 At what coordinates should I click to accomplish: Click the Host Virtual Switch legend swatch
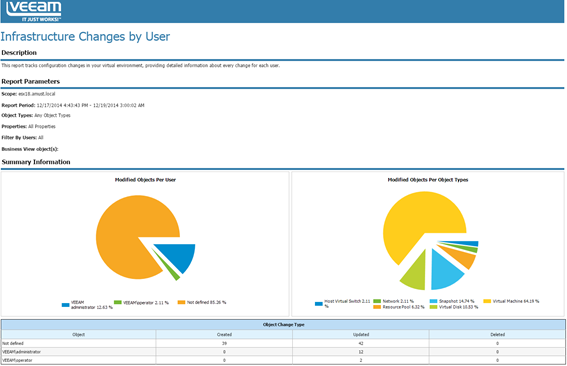(x=319, y=304)
